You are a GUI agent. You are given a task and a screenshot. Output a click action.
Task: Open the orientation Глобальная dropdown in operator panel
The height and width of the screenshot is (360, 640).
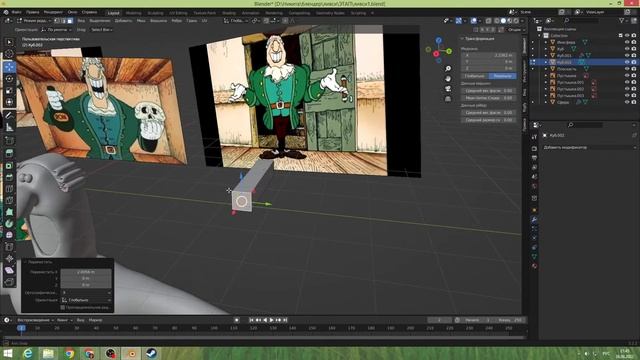click(86, 300)
